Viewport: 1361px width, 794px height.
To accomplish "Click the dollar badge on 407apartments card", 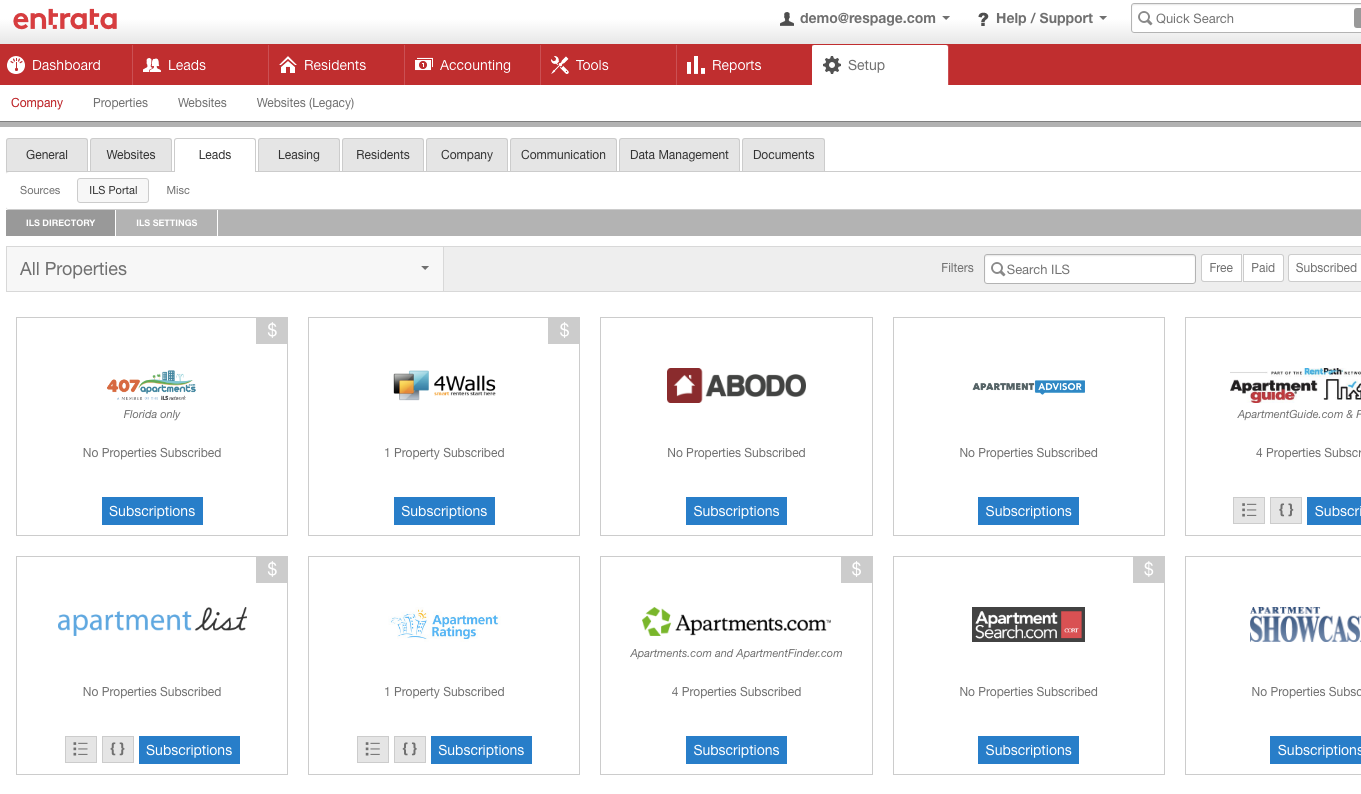I will 272,331.
